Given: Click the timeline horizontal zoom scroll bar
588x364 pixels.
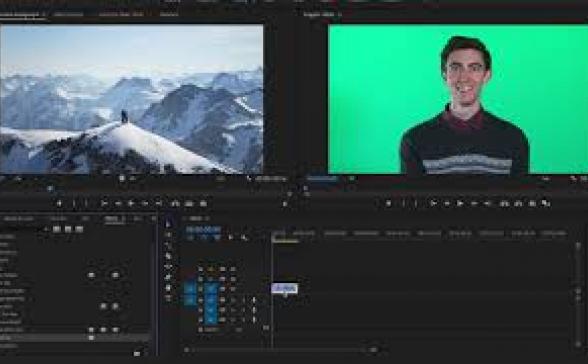Looking at the screenshot, I should click(280, 350).
